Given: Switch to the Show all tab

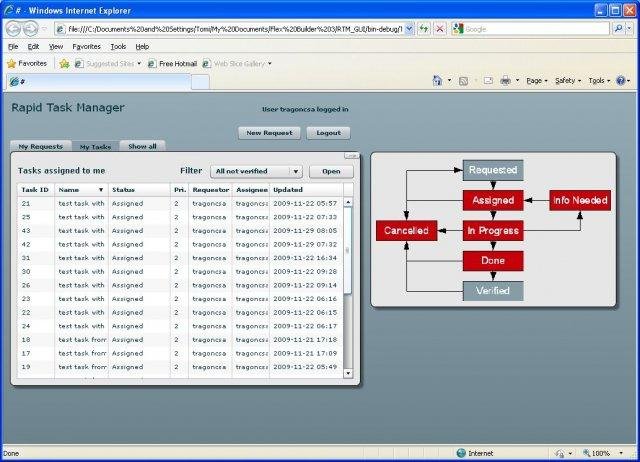Looking at the screenshot, I should [x=142, y=146].
